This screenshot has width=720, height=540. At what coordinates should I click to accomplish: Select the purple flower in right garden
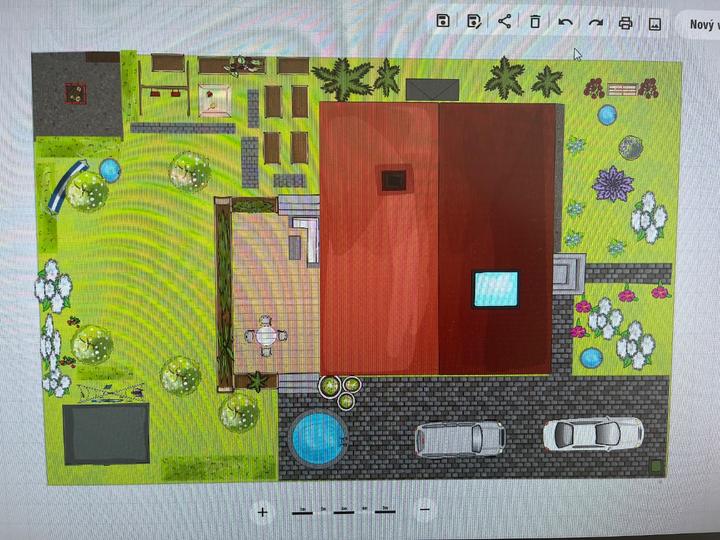(611, 184)
